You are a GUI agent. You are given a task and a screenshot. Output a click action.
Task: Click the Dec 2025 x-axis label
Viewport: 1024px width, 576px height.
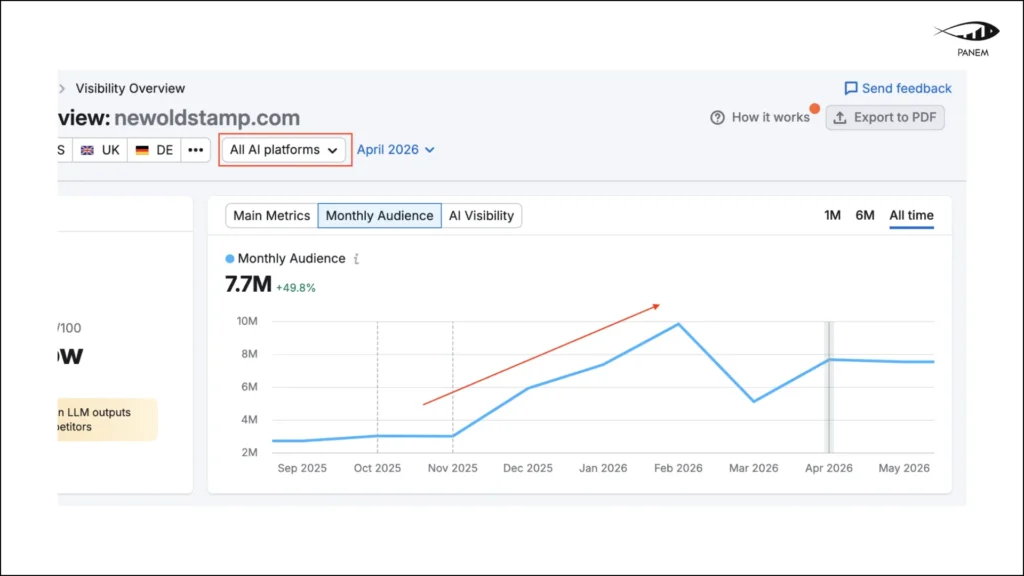click(x=528, y=468)
